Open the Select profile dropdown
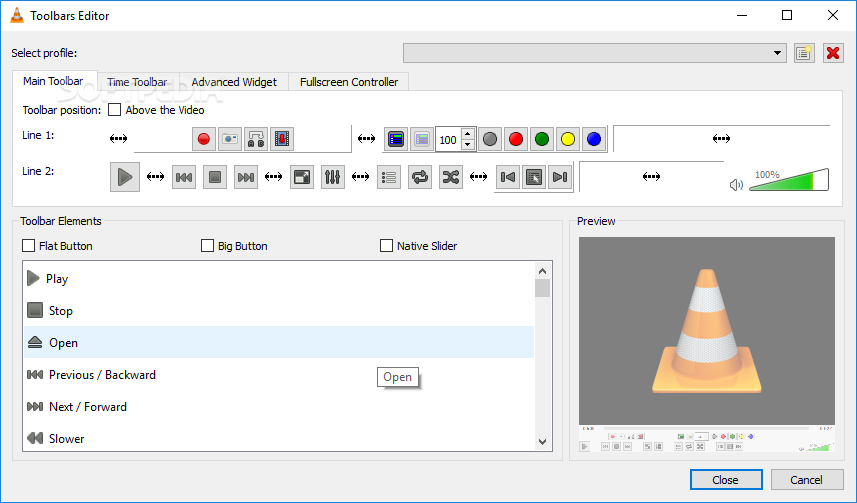The height and width of the screenshot is (503, 857). pos(595,53)
